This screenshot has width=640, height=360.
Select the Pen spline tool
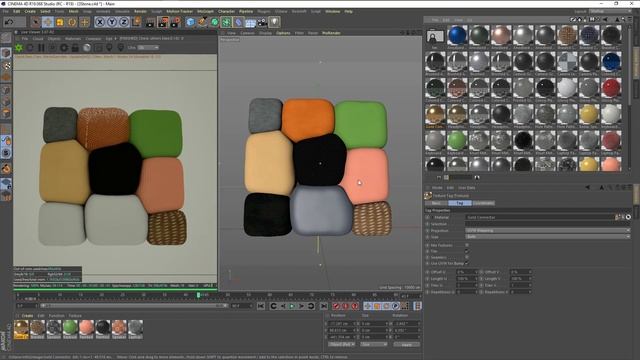202,22
